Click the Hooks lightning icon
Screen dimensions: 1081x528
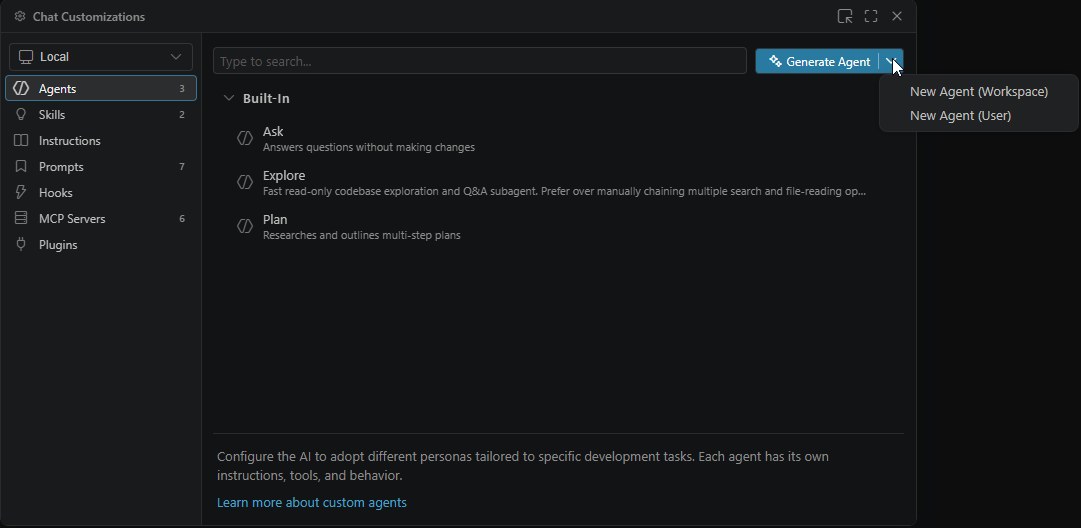click(x=21, y=193)
